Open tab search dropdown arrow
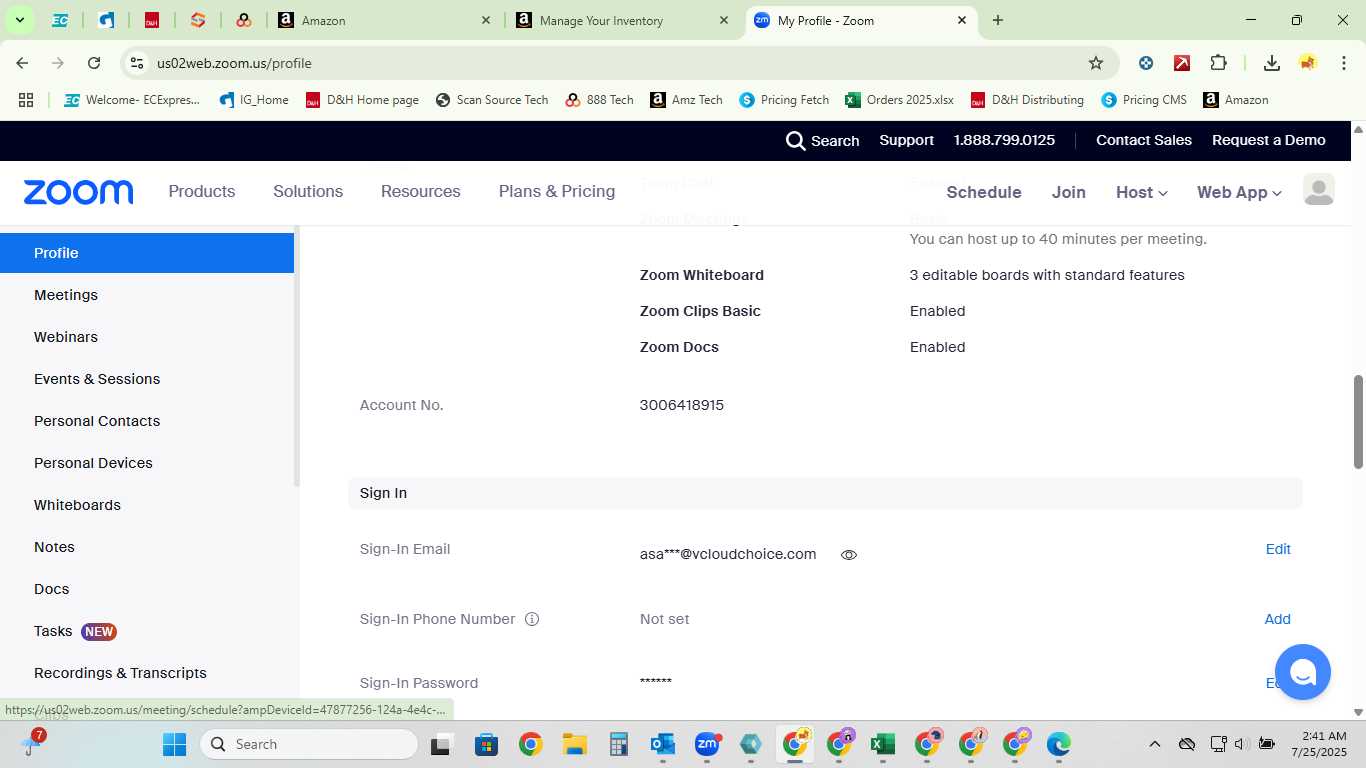Image resolution: width=1366 pixels, height=768 pixels. 19,20
